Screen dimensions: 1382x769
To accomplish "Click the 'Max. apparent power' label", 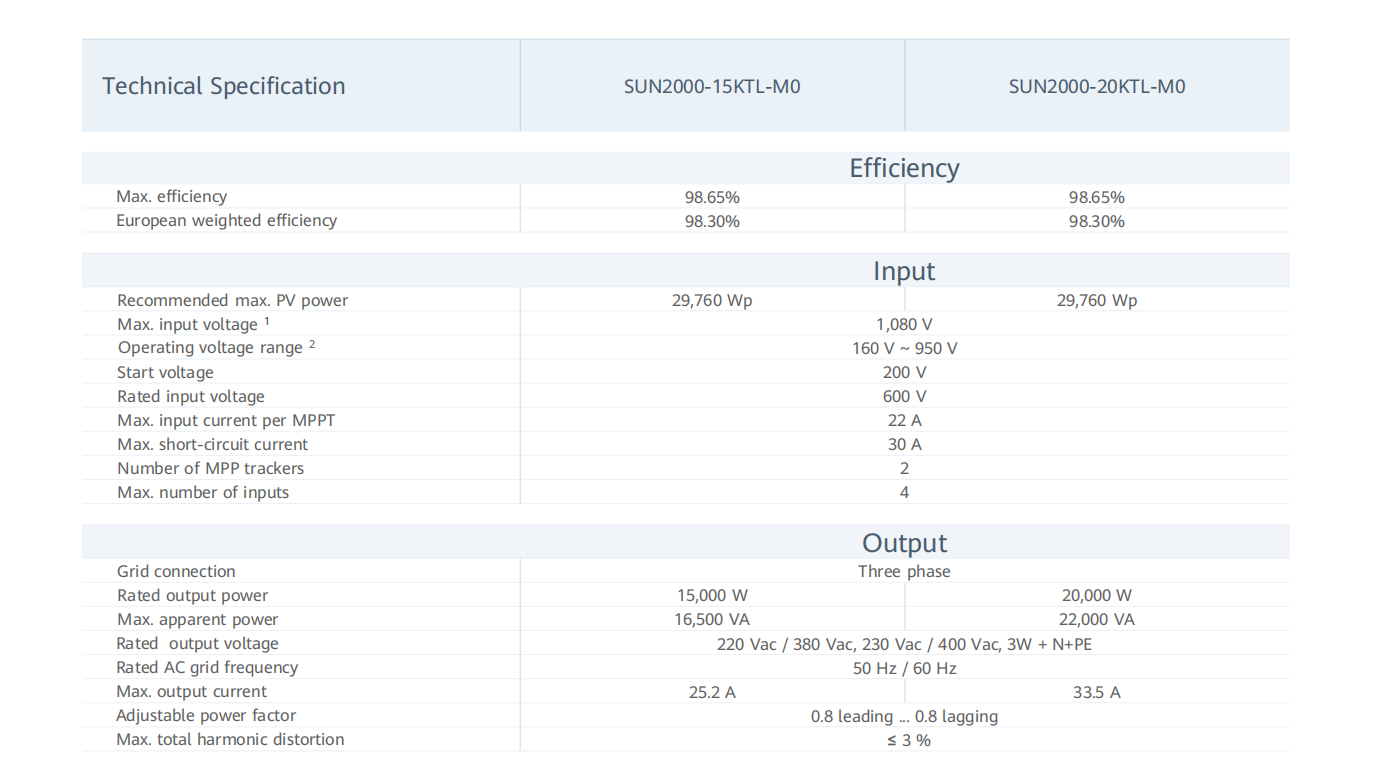I will (197, 620).
